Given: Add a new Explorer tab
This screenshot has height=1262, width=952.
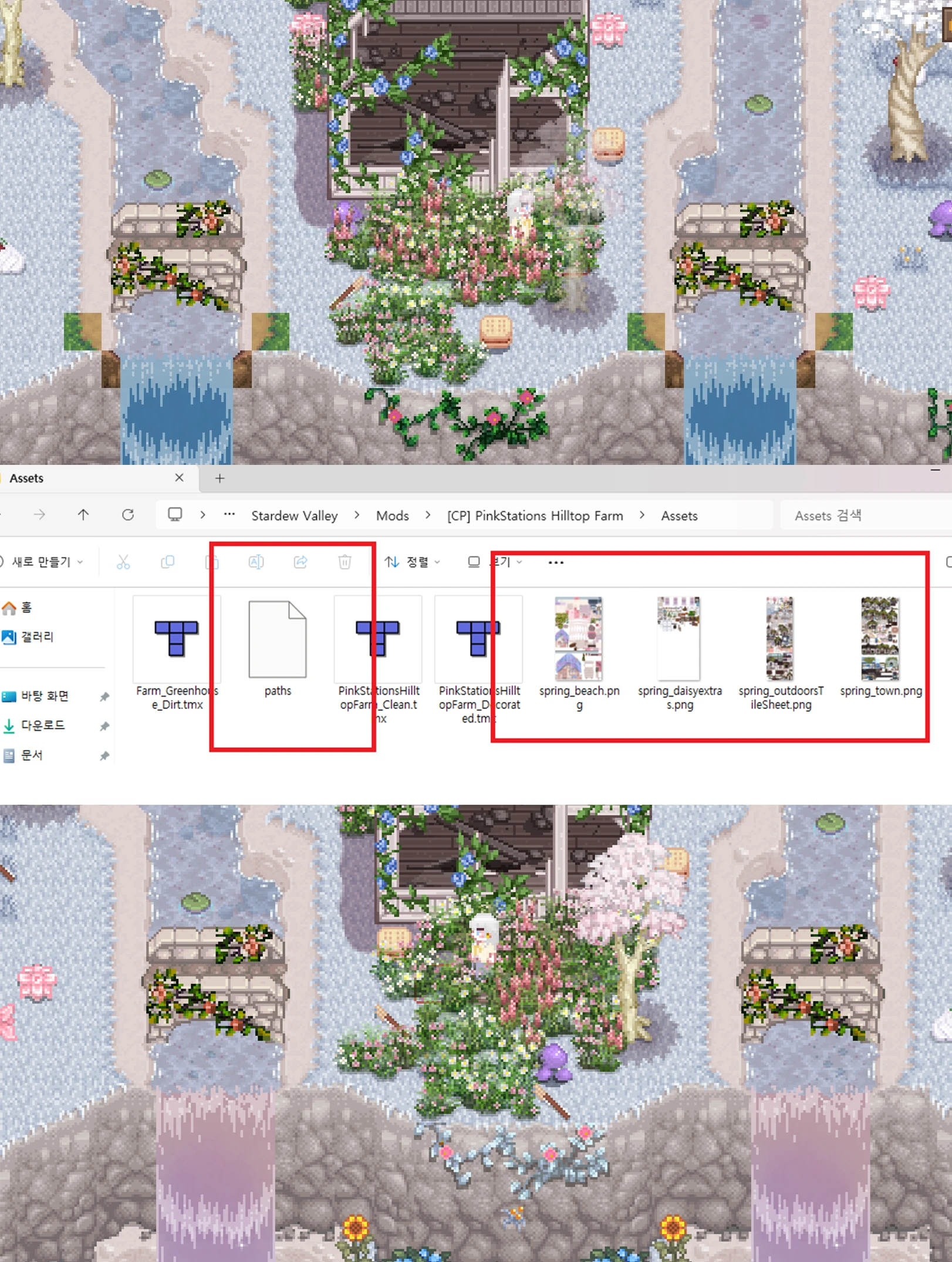Looking at the screenshot, I should (220, 478).
